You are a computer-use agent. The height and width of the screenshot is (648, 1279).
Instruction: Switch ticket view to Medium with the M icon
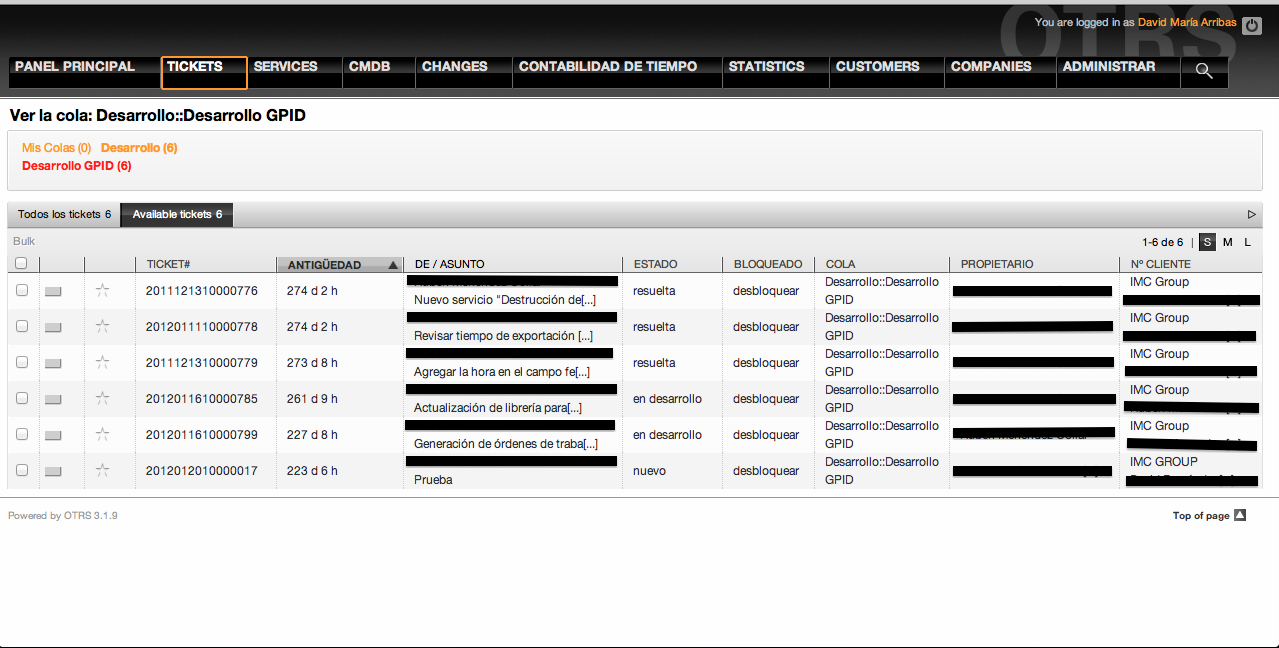[x=1227, y=242]
